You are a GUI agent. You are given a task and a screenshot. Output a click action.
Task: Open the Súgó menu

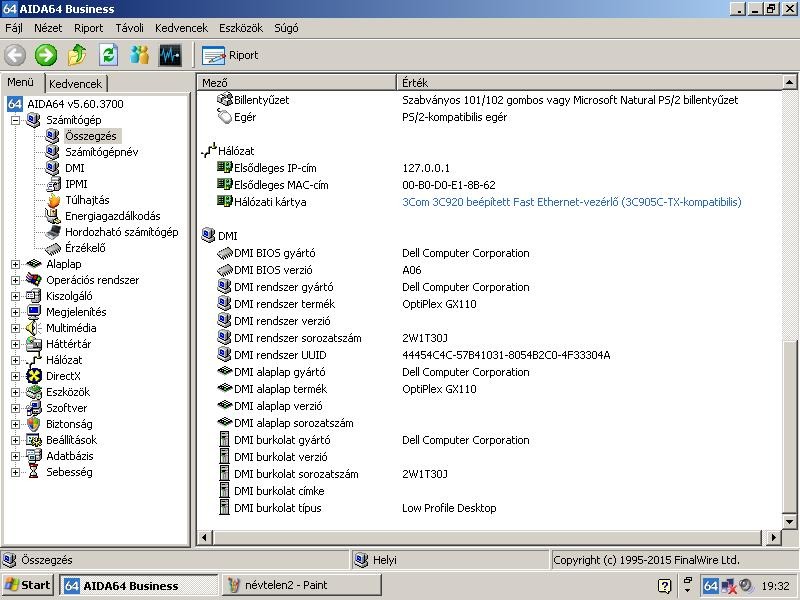coord(286,28)
